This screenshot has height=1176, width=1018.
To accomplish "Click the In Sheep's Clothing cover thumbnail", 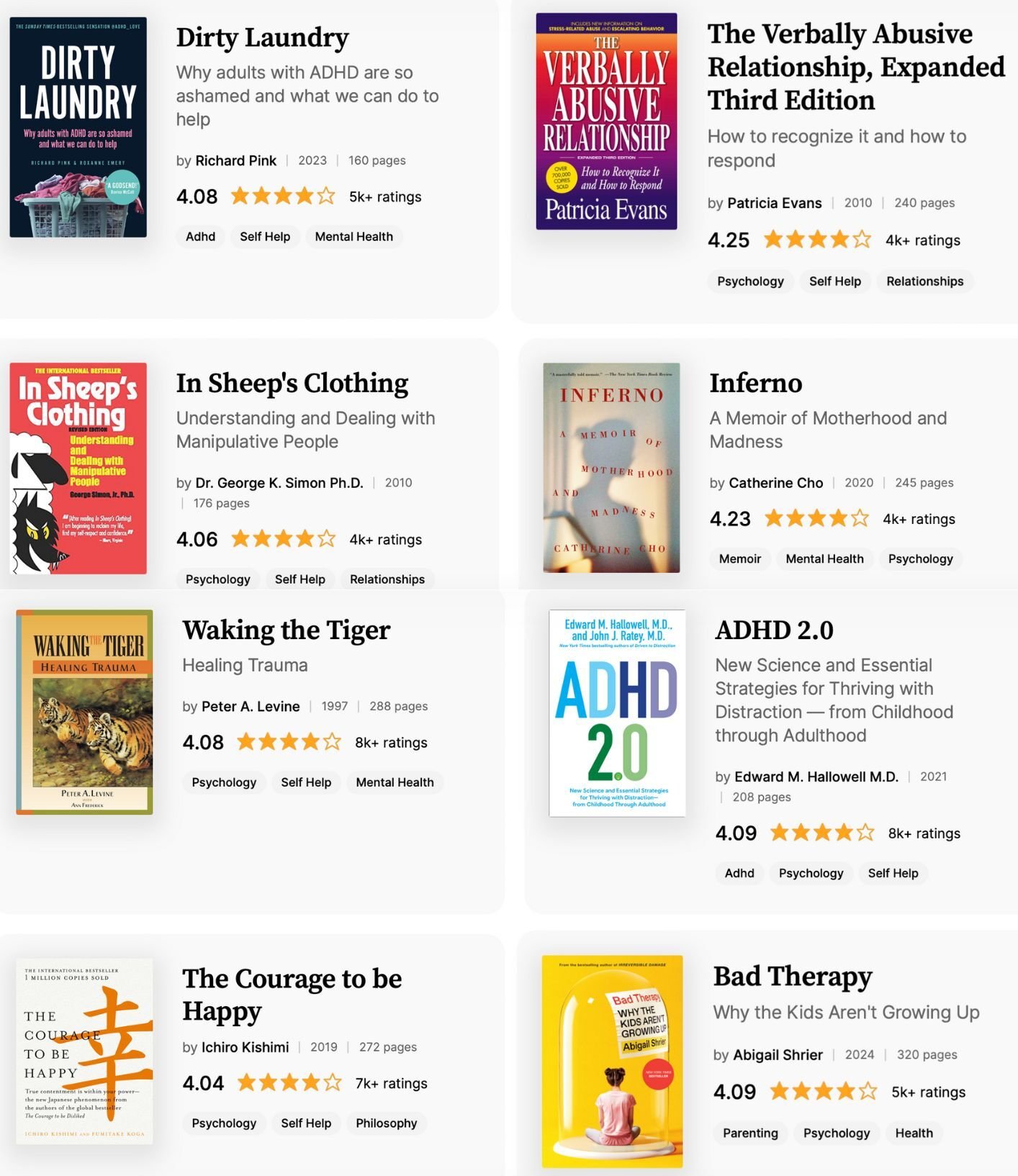I will 78,469.
